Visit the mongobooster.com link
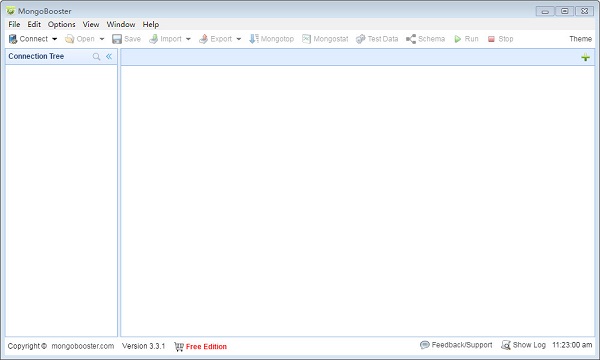The image size is (600, 360). click(x=83, y=346)
